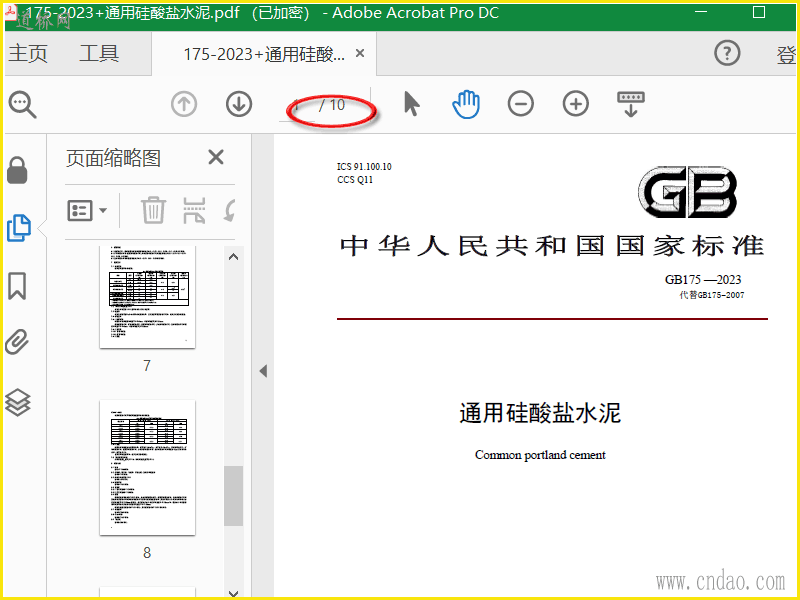Close the 175-2023 document tab

tap(360, 53)
